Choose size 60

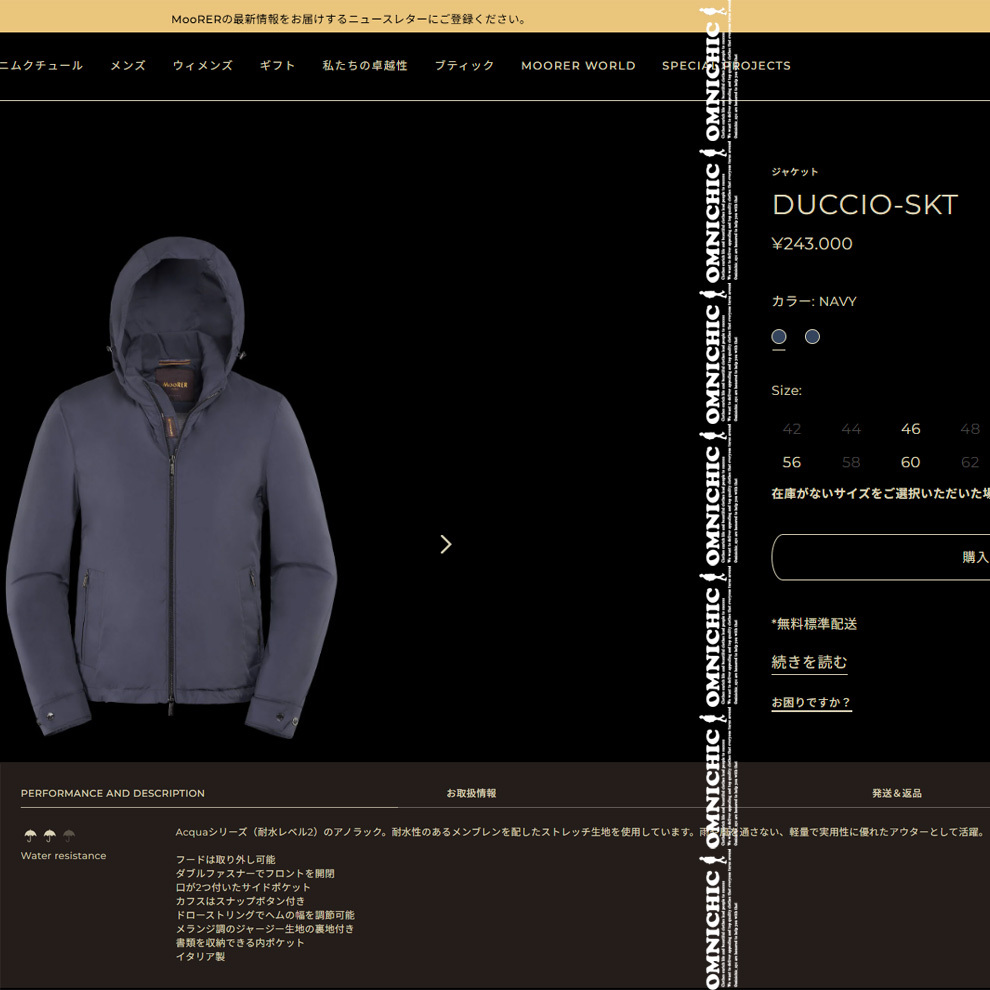(910, 462)
